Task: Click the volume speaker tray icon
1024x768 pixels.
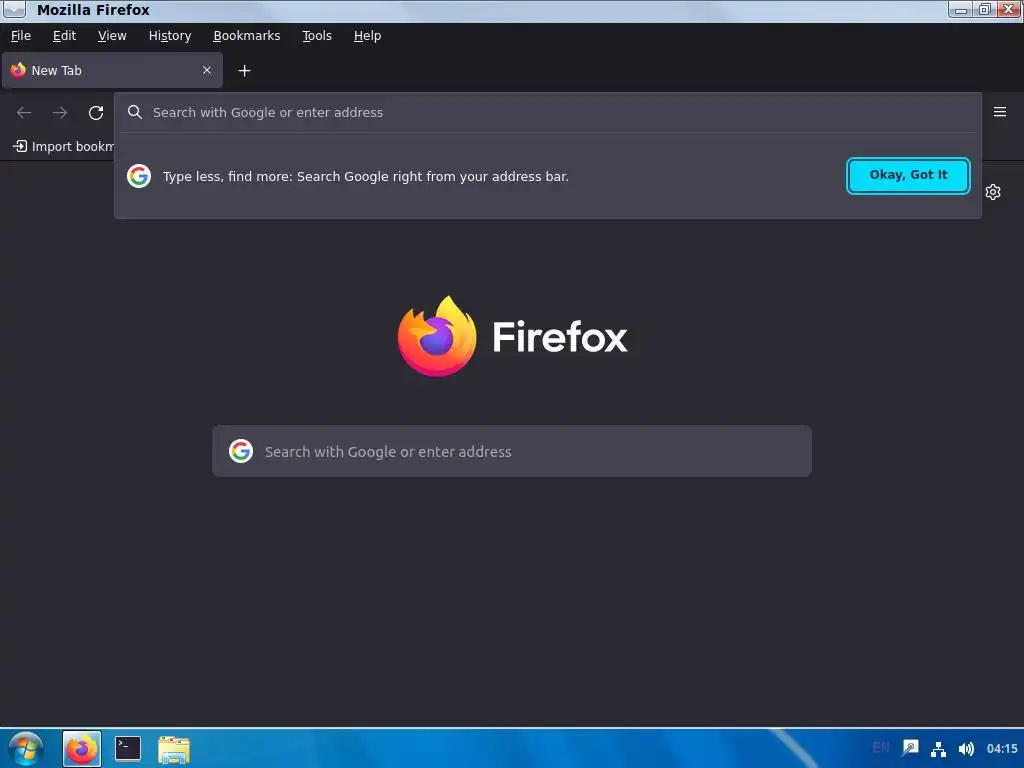Action: [x=965, y=748]
